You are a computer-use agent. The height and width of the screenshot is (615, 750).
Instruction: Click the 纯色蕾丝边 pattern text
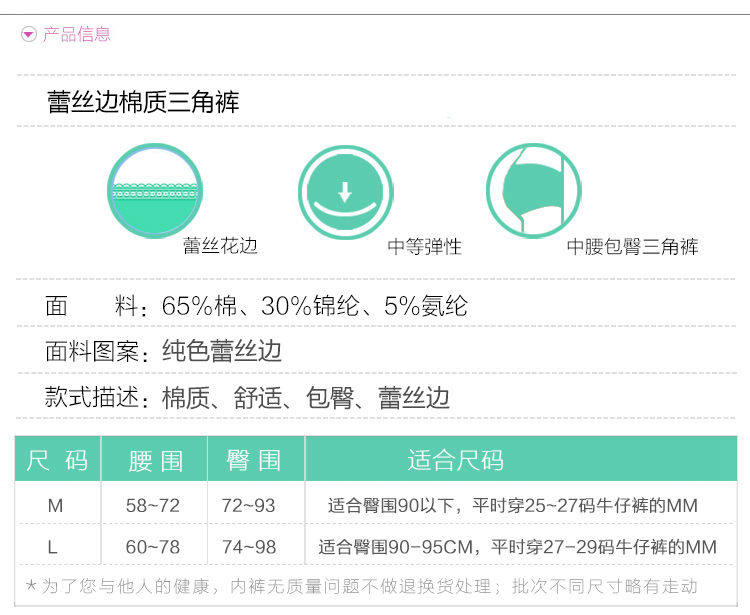pos(222,351)
